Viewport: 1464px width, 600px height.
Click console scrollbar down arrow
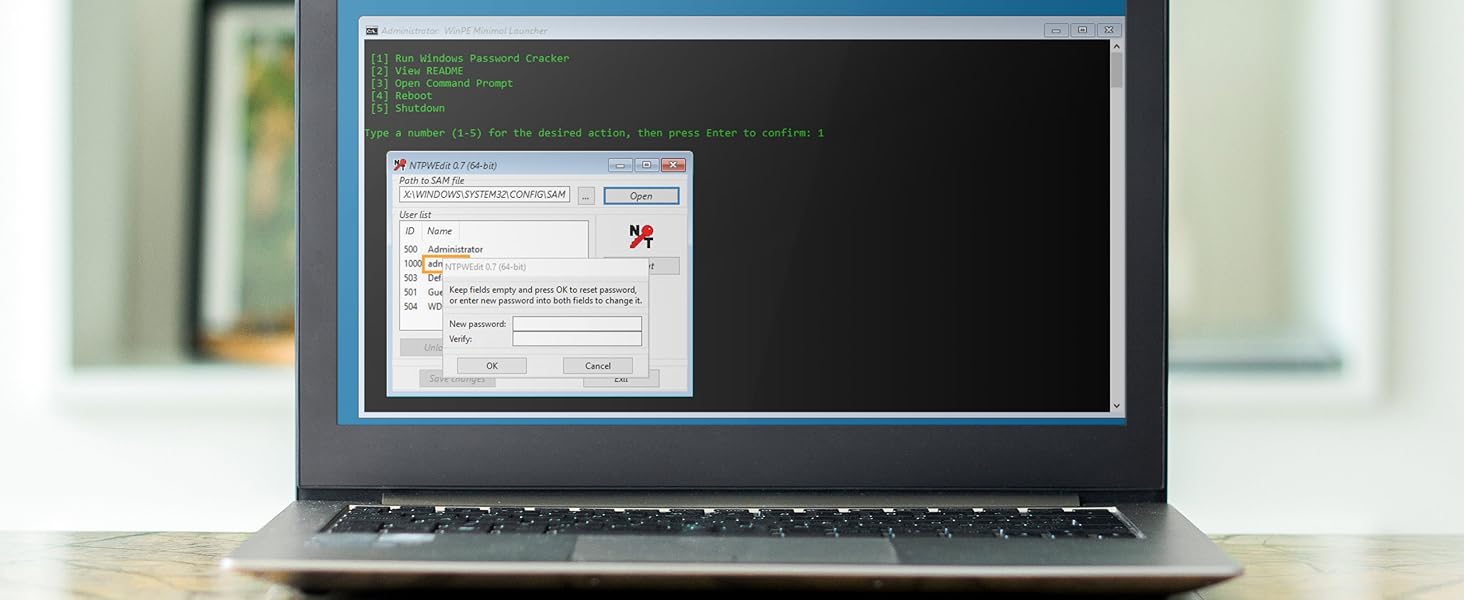(1117, 406)
